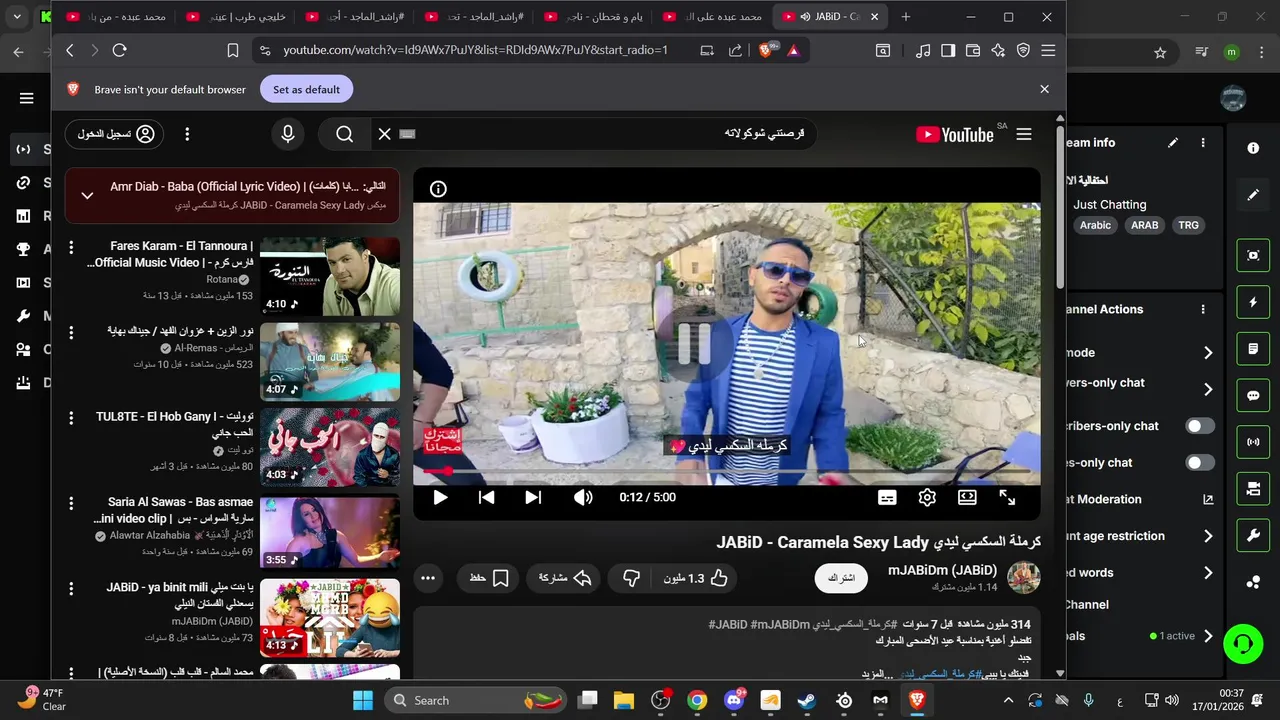The image size is (1280, 720).
Task: Switch to محمد عبده على browser tab
Action: (712, 17)
